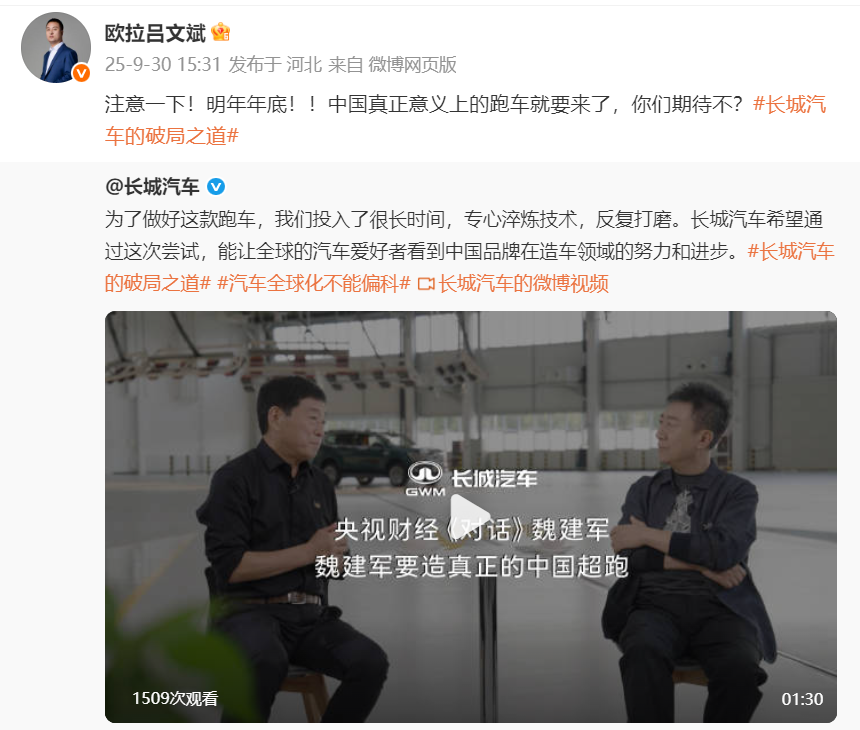
Task: Click the 01:30 video duration label
Action: (802, 699)
